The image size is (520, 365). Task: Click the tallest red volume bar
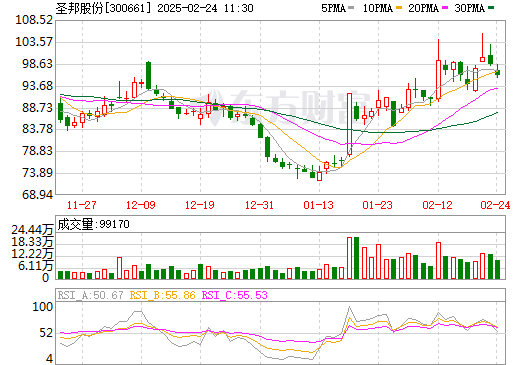(349, 258)
